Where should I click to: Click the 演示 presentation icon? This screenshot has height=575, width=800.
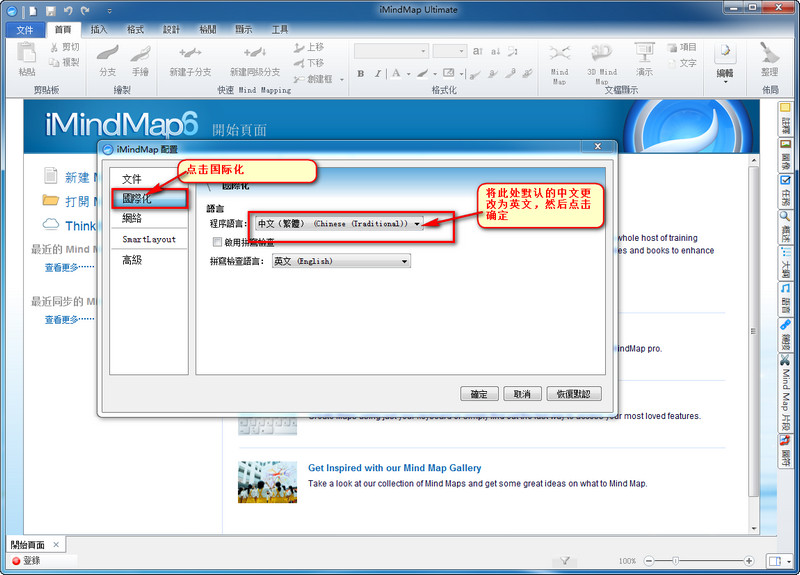point(644,54)
